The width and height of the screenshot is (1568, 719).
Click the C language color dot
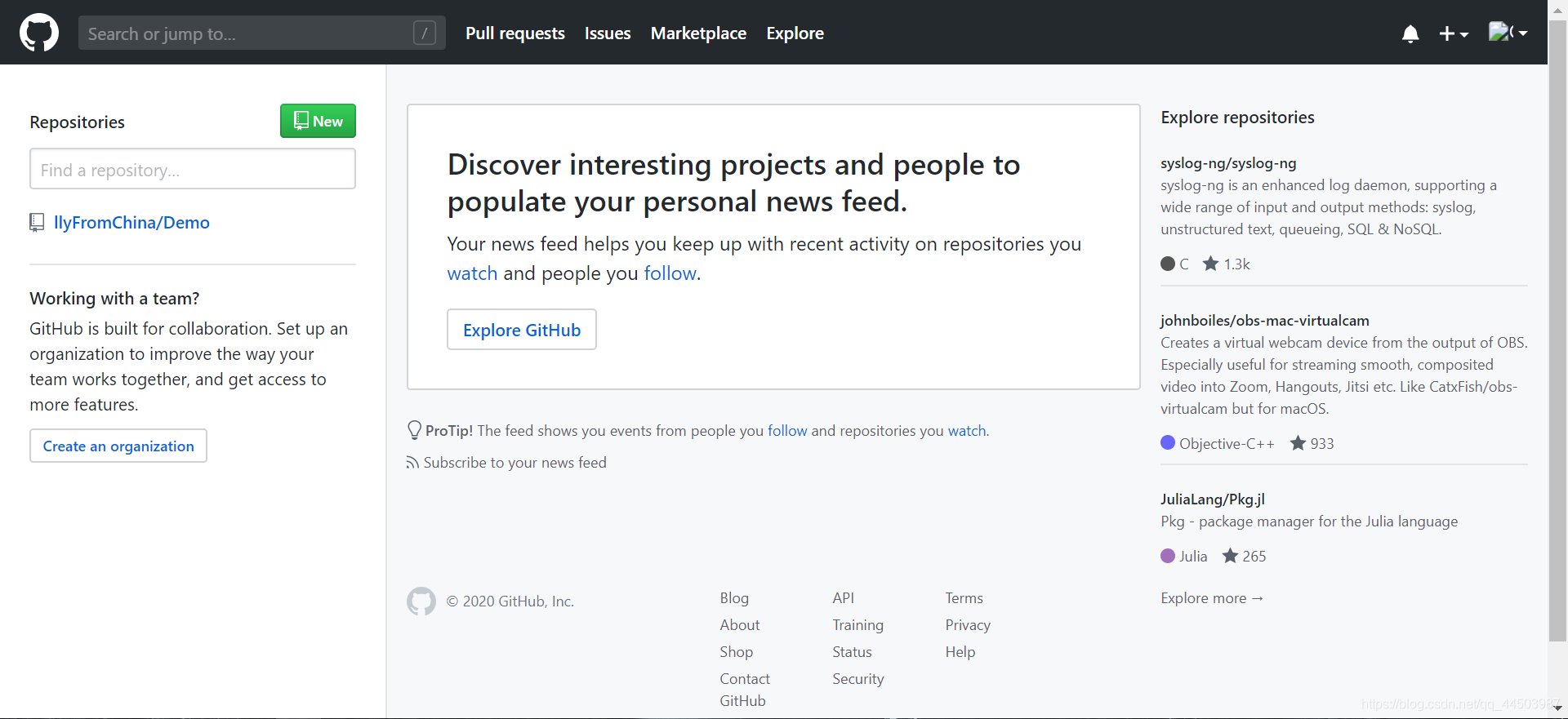1168,264
